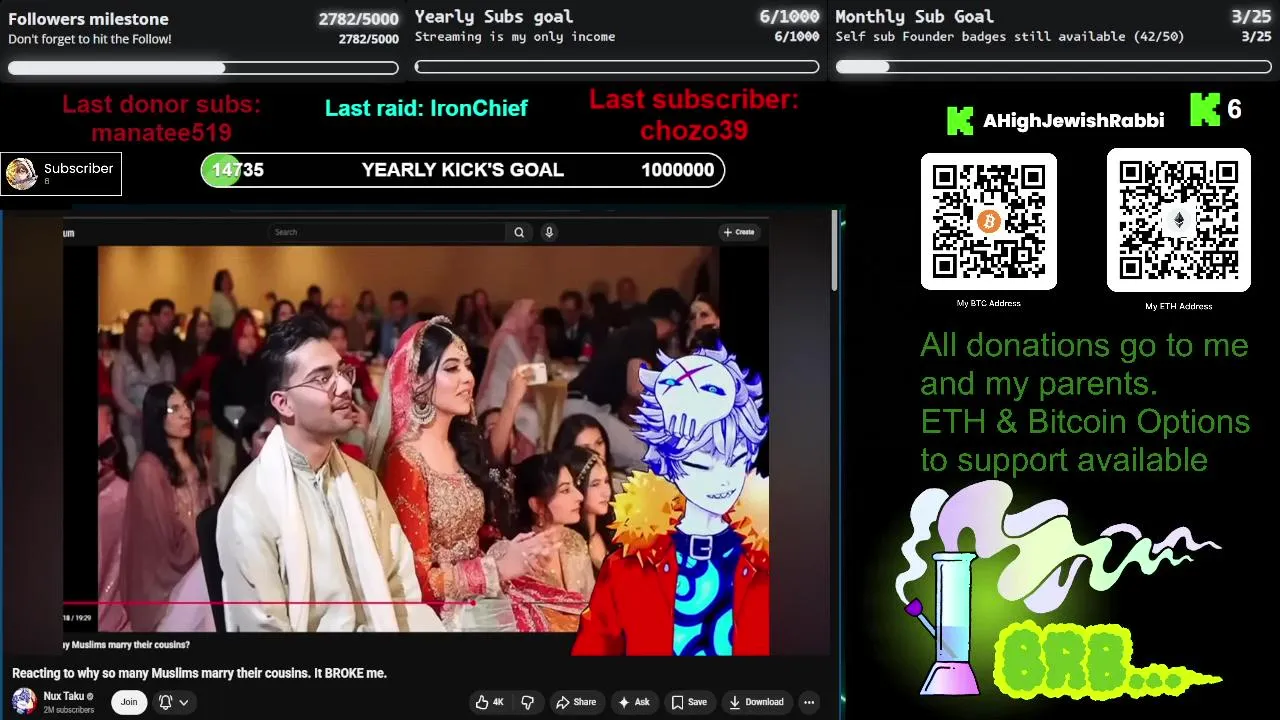Save the video to a playlist
1280x720 pixels.
(x=689, y=702)
